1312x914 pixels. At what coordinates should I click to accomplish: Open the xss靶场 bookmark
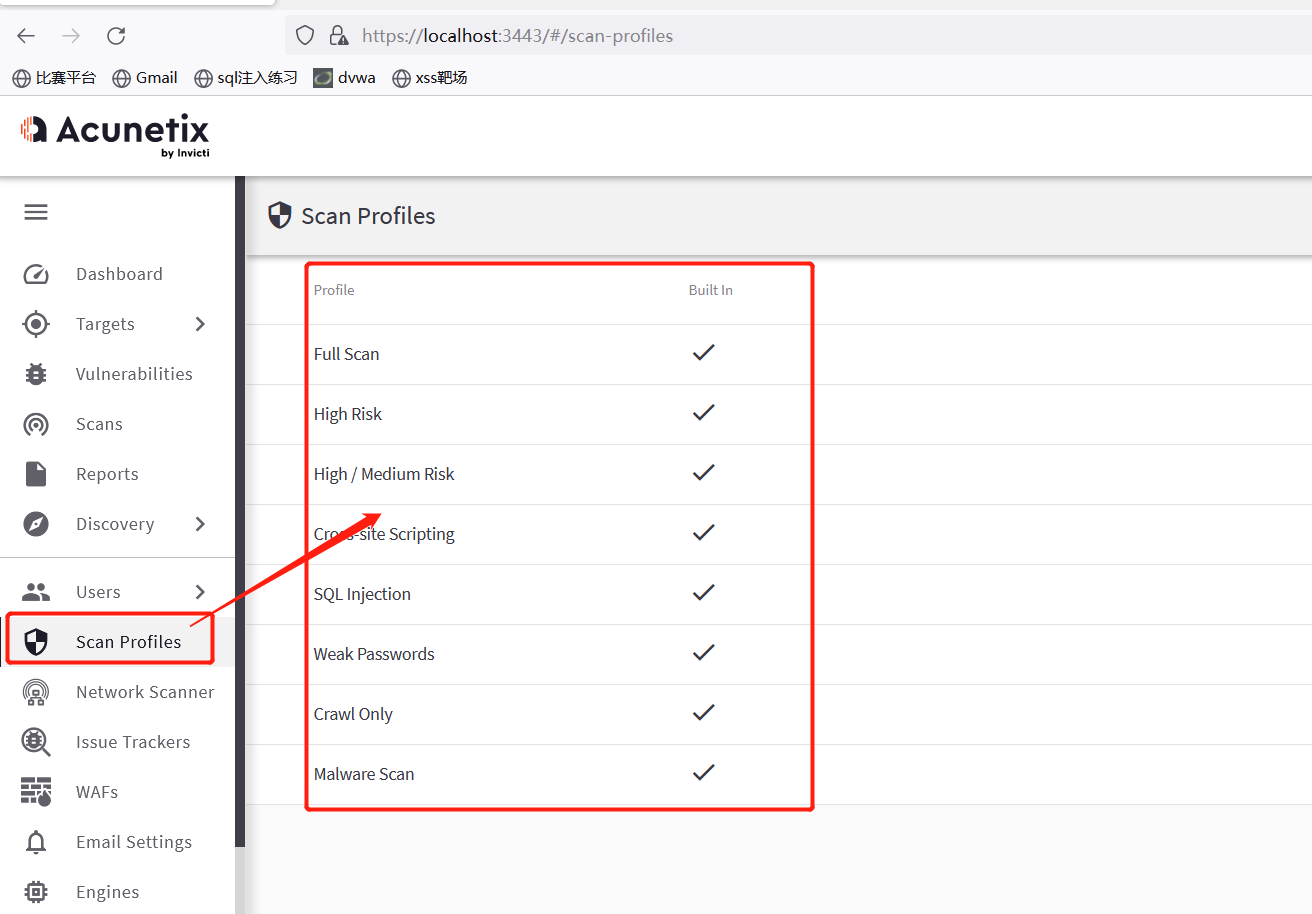point(430,77)
